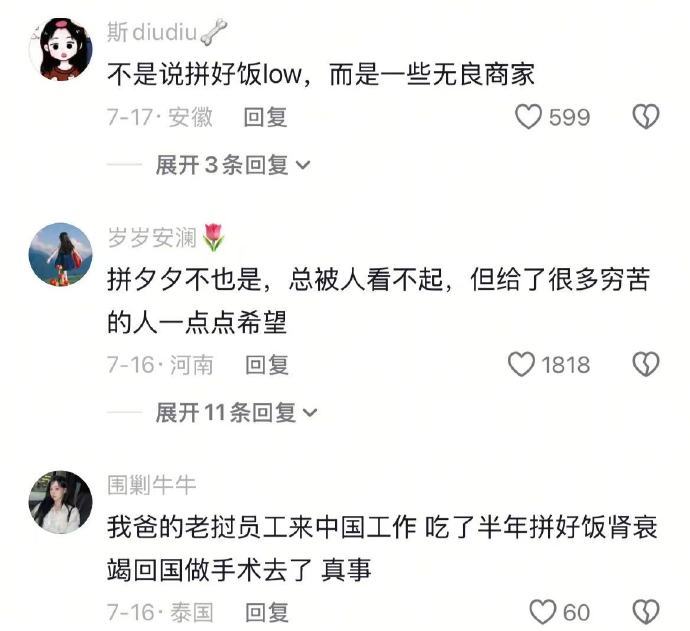Expand 3 replies under first comment
Screen dimensions: 690x631
click(233, 165)
